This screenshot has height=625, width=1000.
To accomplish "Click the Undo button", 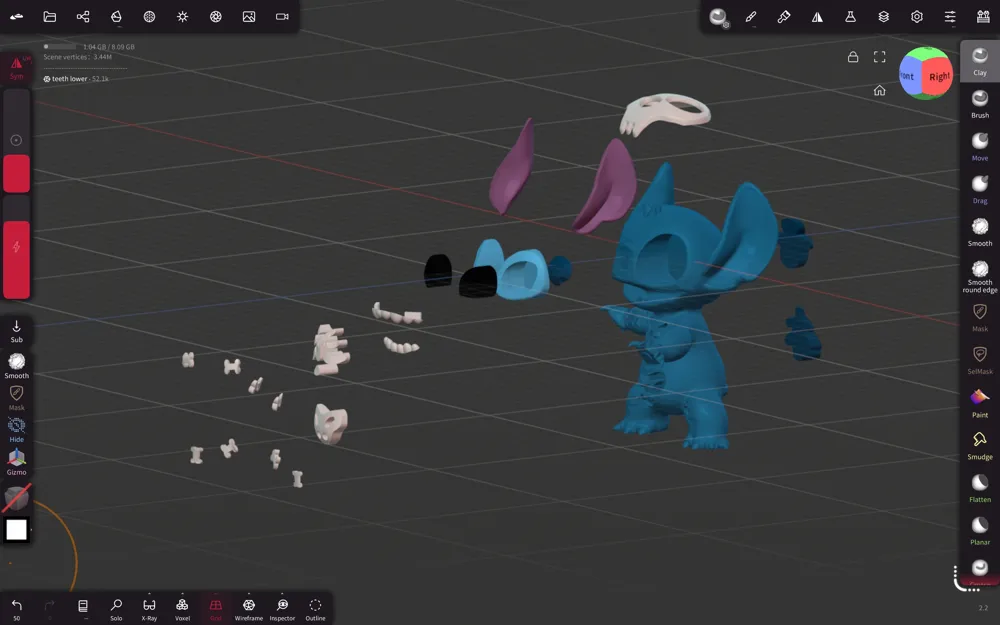I will (x=17, y=609).
